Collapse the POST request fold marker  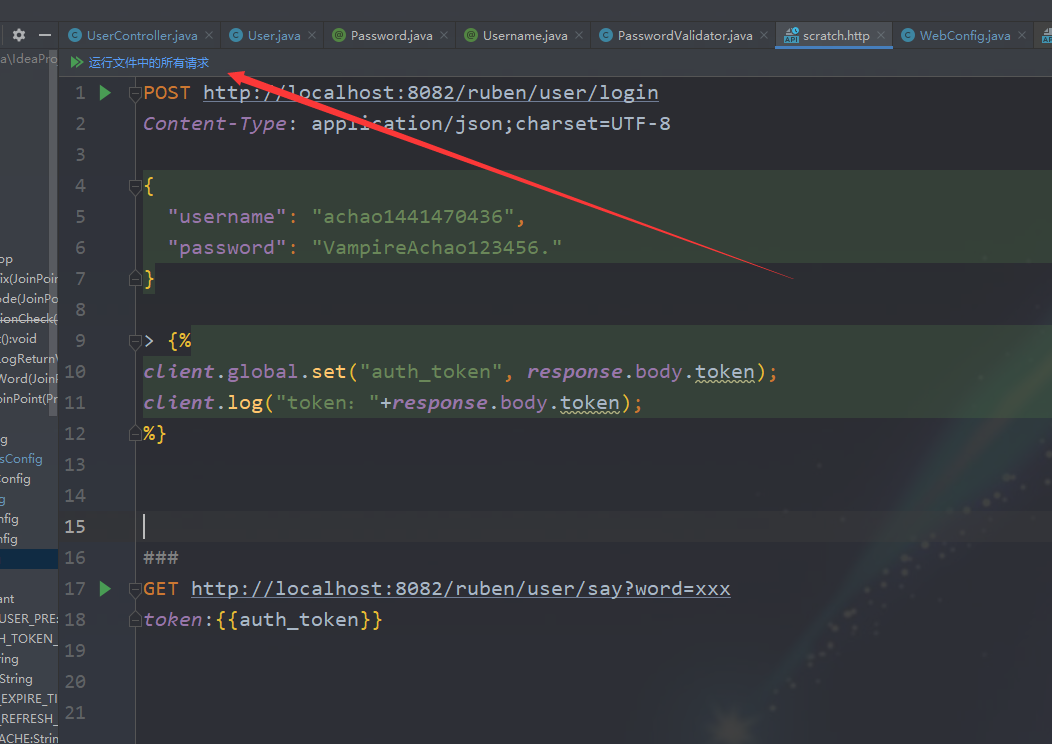coord(135,94)
